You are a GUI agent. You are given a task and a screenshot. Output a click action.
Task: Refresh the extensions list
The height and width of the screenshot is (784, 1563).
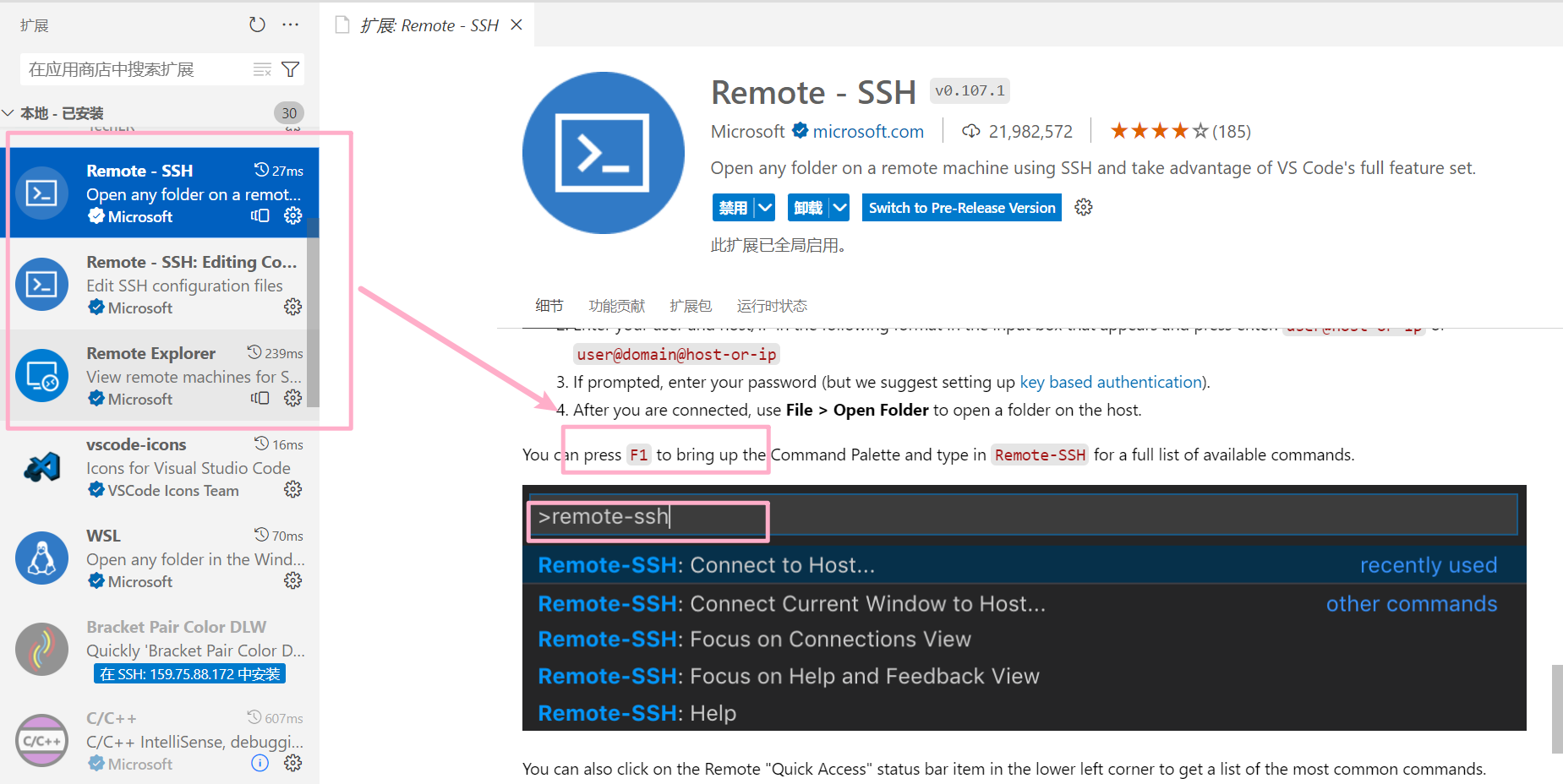pyautogui.click(x=257, y=24)
